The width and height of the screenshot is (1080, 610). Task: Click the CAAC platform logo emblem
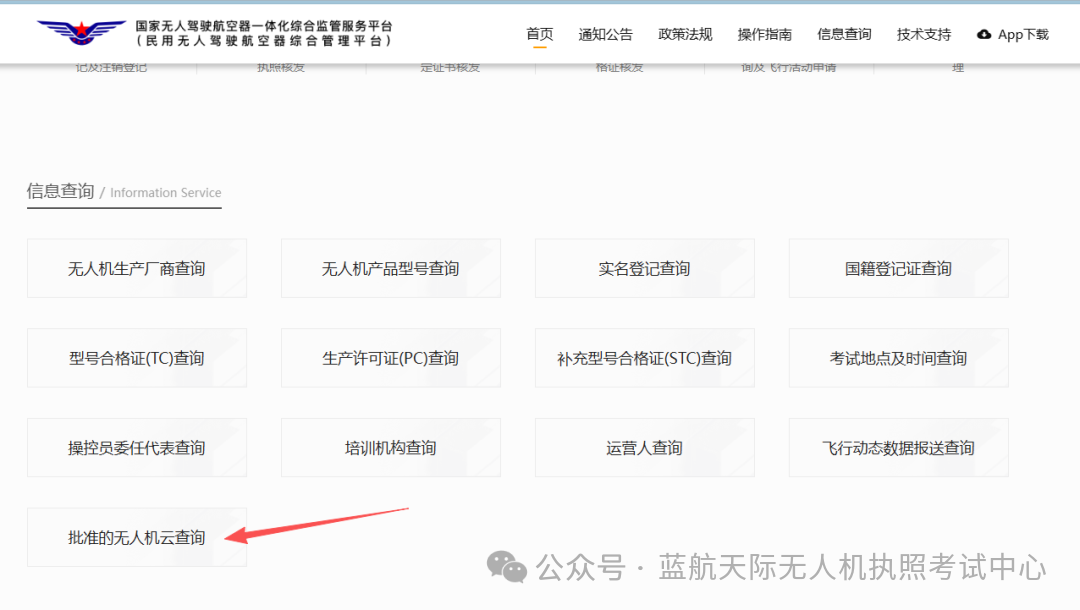pyautogui.click(x=81, y=33)
